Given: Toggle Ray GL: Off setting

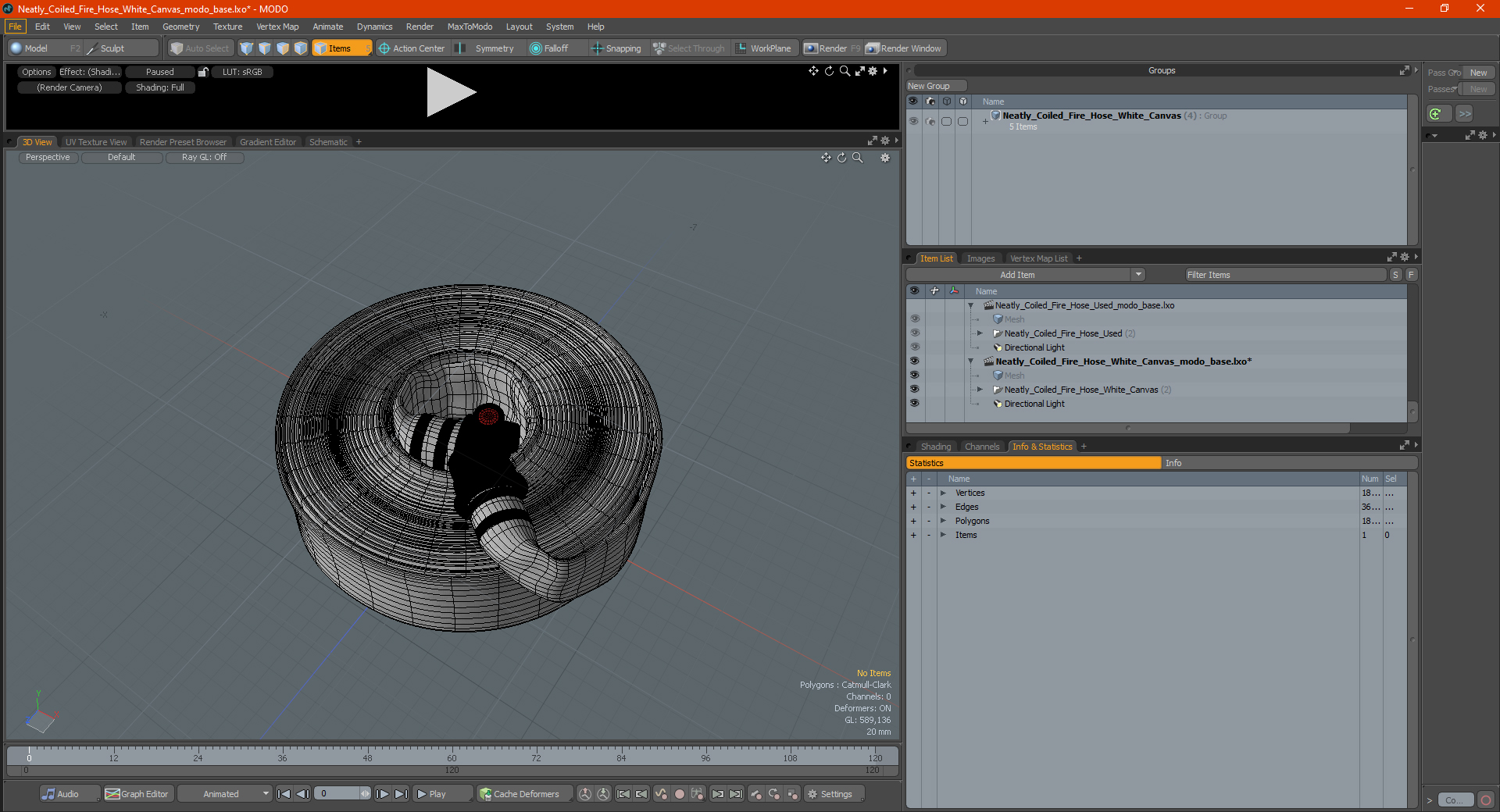Looking at the screenshot, I should [205, 158].
